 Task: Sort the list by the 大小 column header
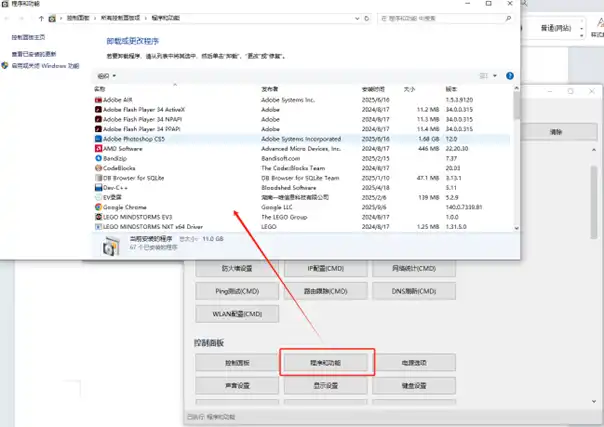coord(409,89)
